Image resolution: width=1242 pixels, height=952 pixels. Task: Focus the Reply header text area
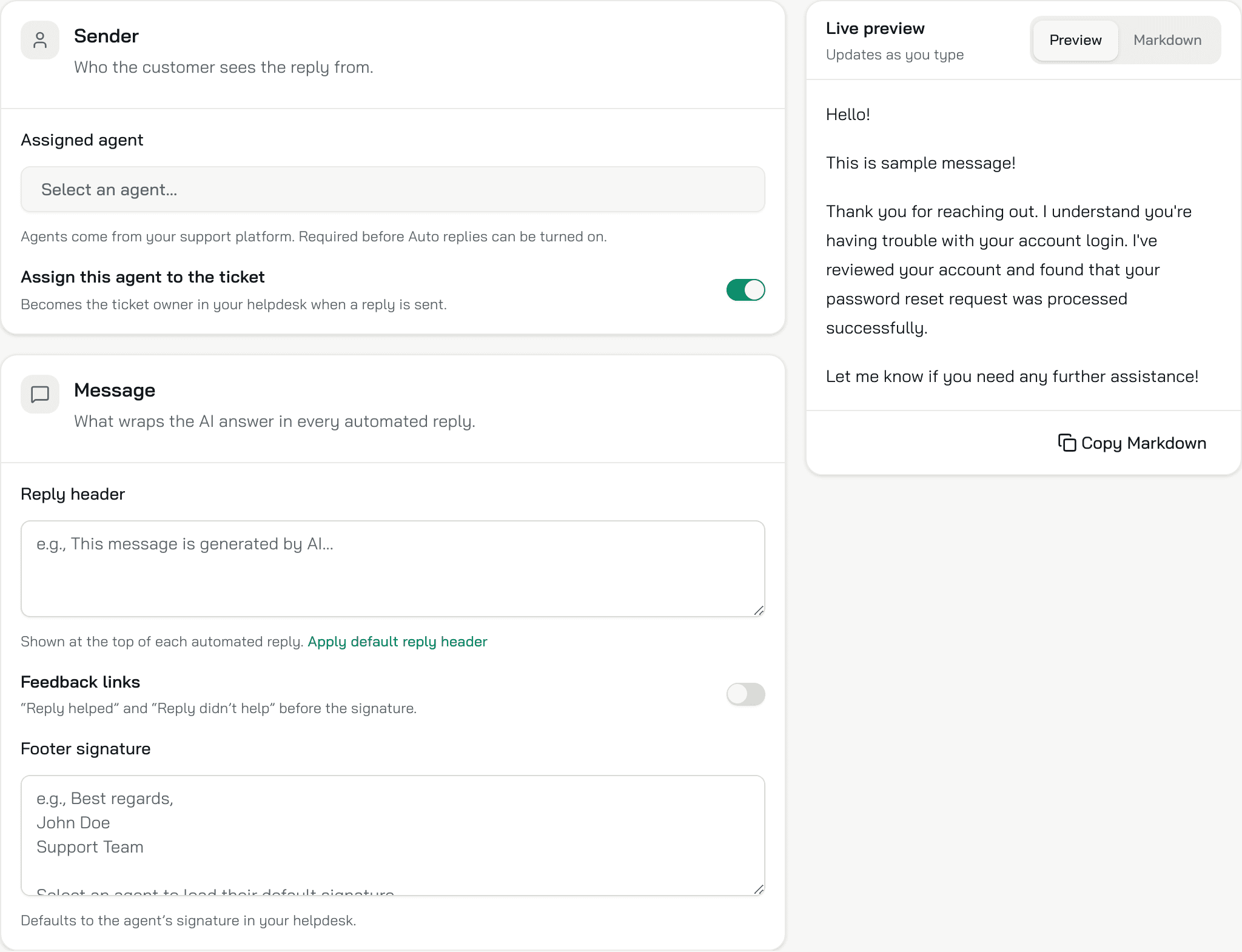[x=393, y=569]
